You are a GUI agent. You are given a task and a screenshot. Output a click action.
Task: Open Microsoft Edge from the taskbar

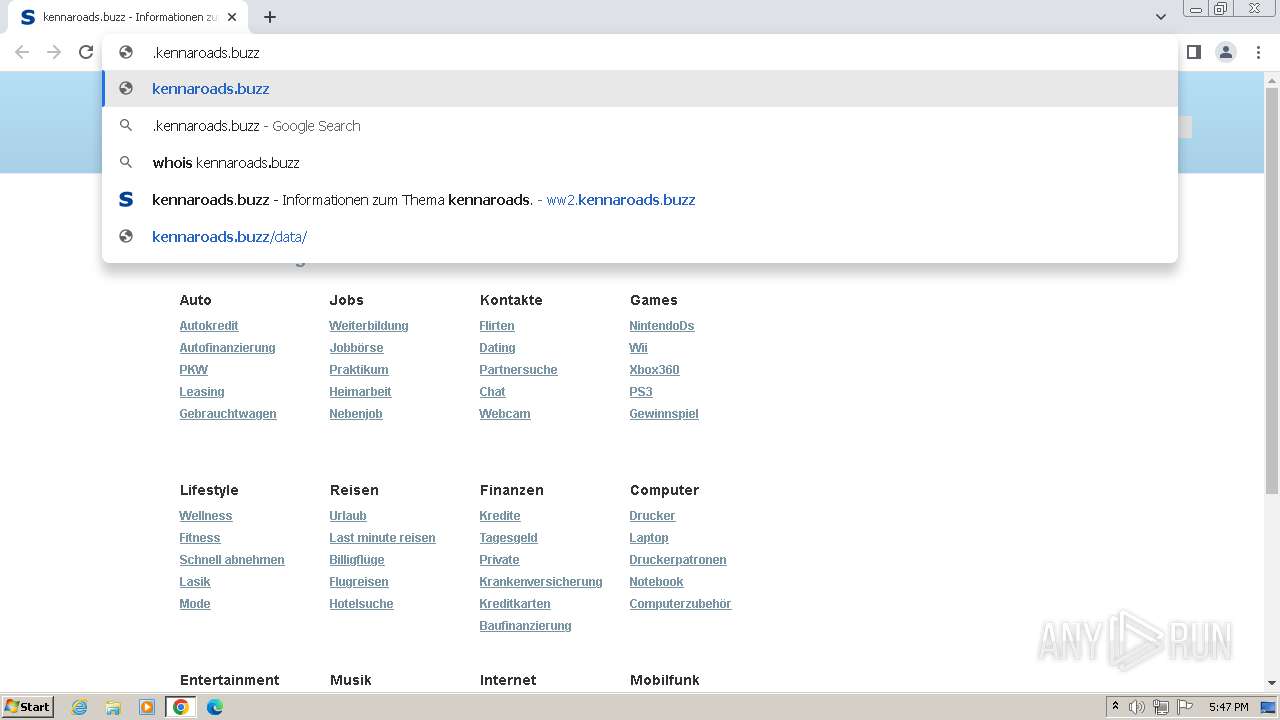[x=214, y=707]
